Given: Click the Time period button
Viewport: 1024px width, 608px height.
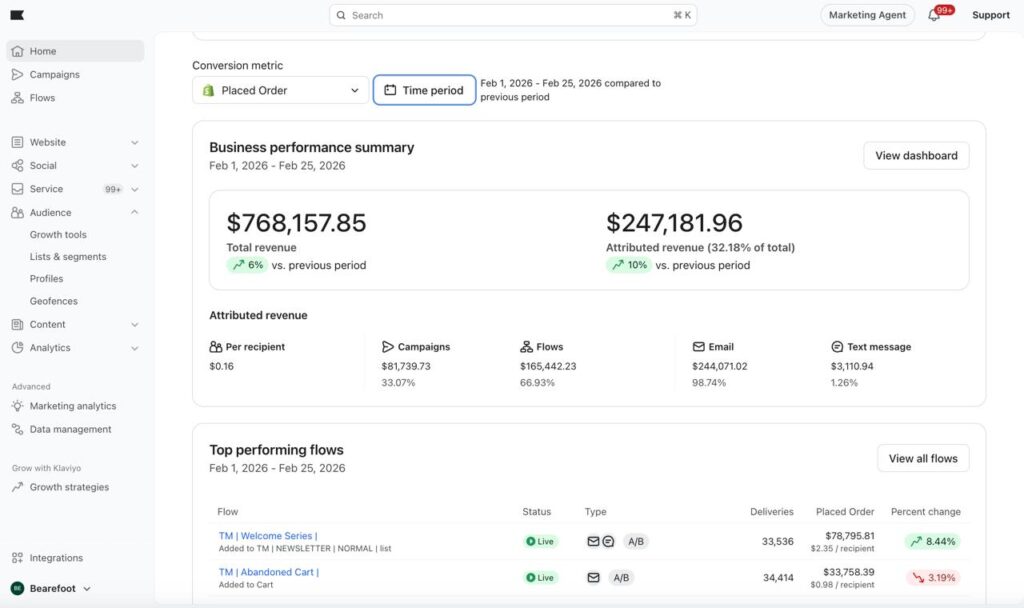Looking at the screenshot, I should coord(424,90).
